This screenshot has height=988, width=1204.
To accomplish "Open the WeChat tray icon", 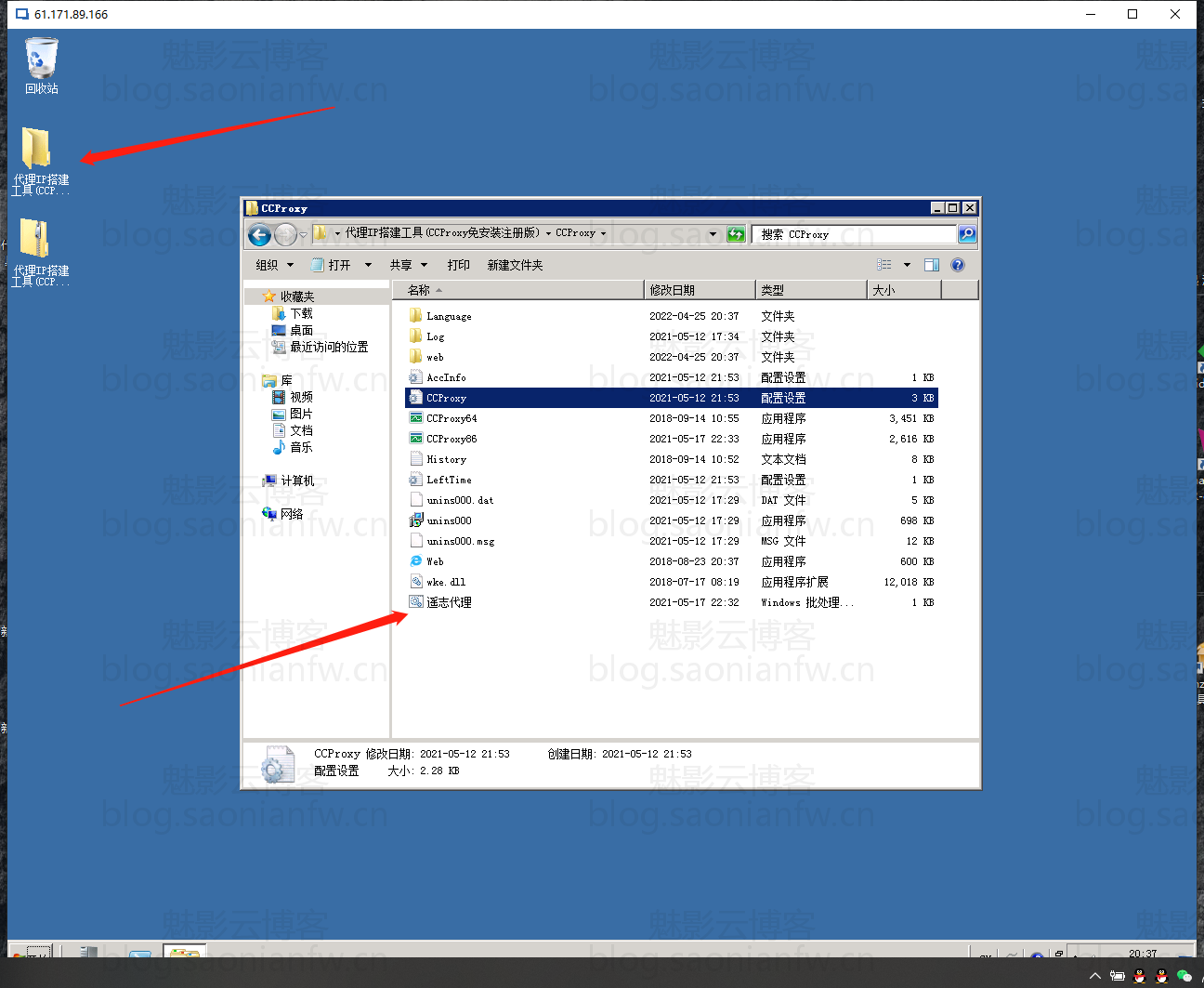I will (x=1184, y=976).
